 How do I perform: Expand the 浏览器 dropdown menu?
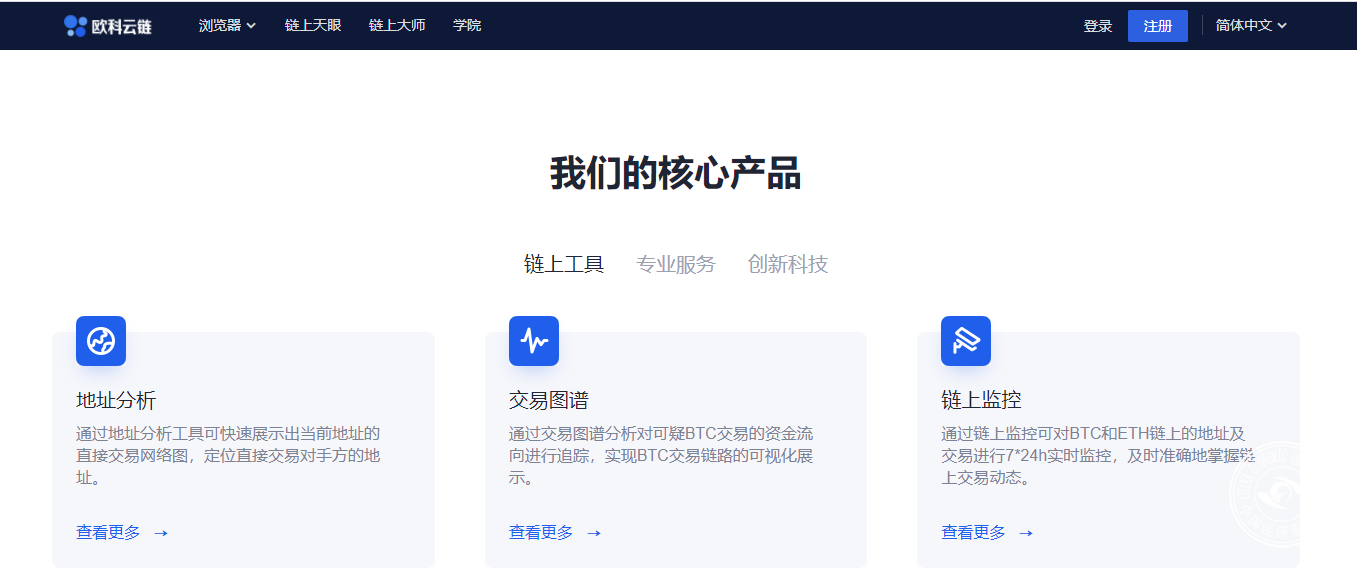(x=227, y=25)
